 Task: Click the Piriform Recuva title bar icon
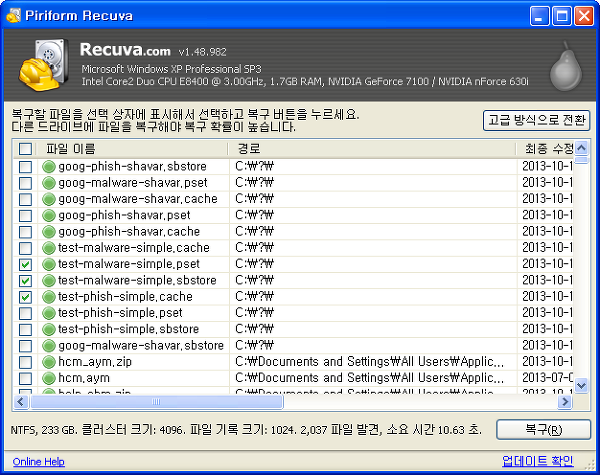tap(14, 15)
